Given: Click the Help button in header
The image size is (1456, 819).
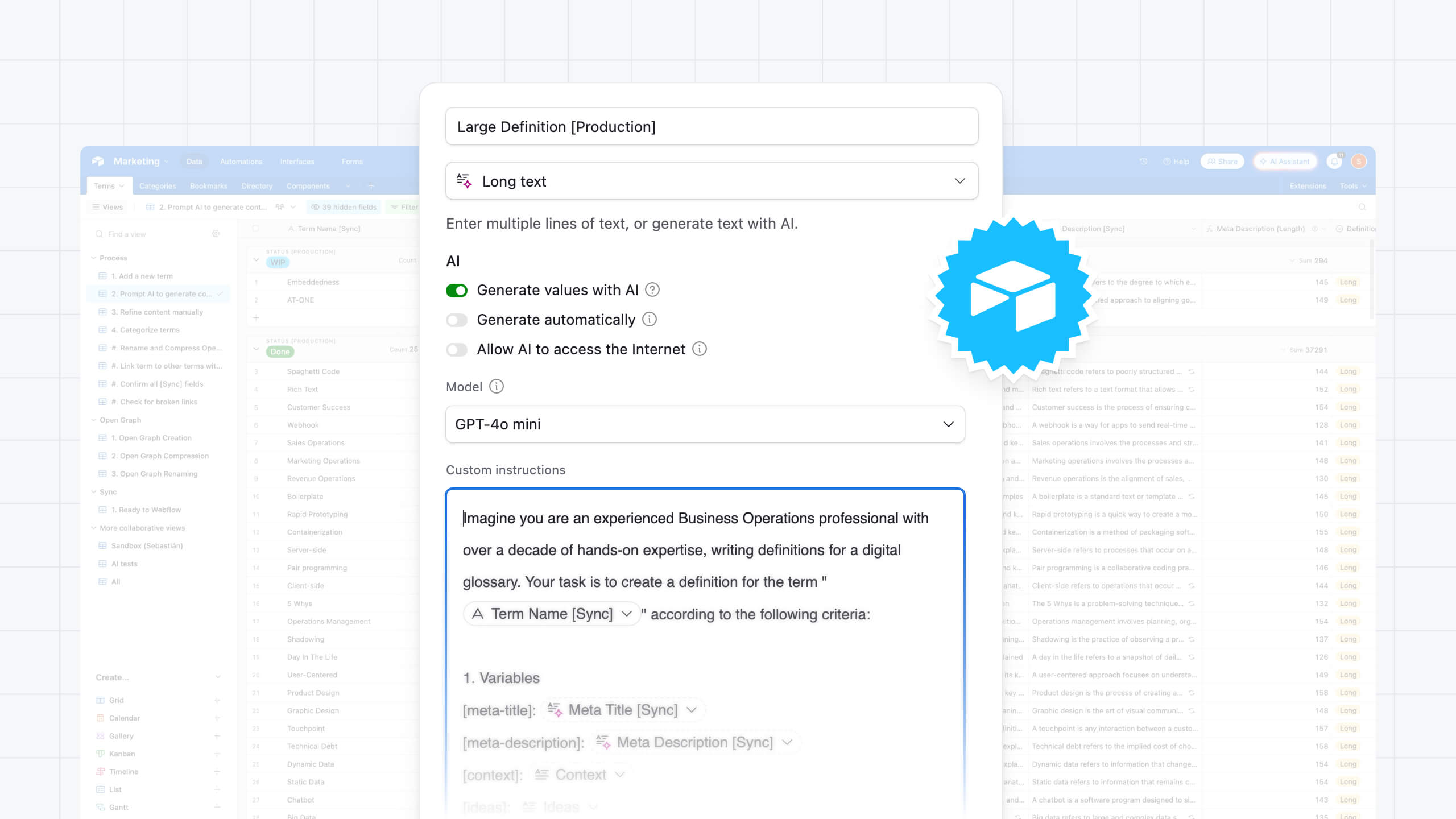Looking at the screenshot, I should point(1176,162).
